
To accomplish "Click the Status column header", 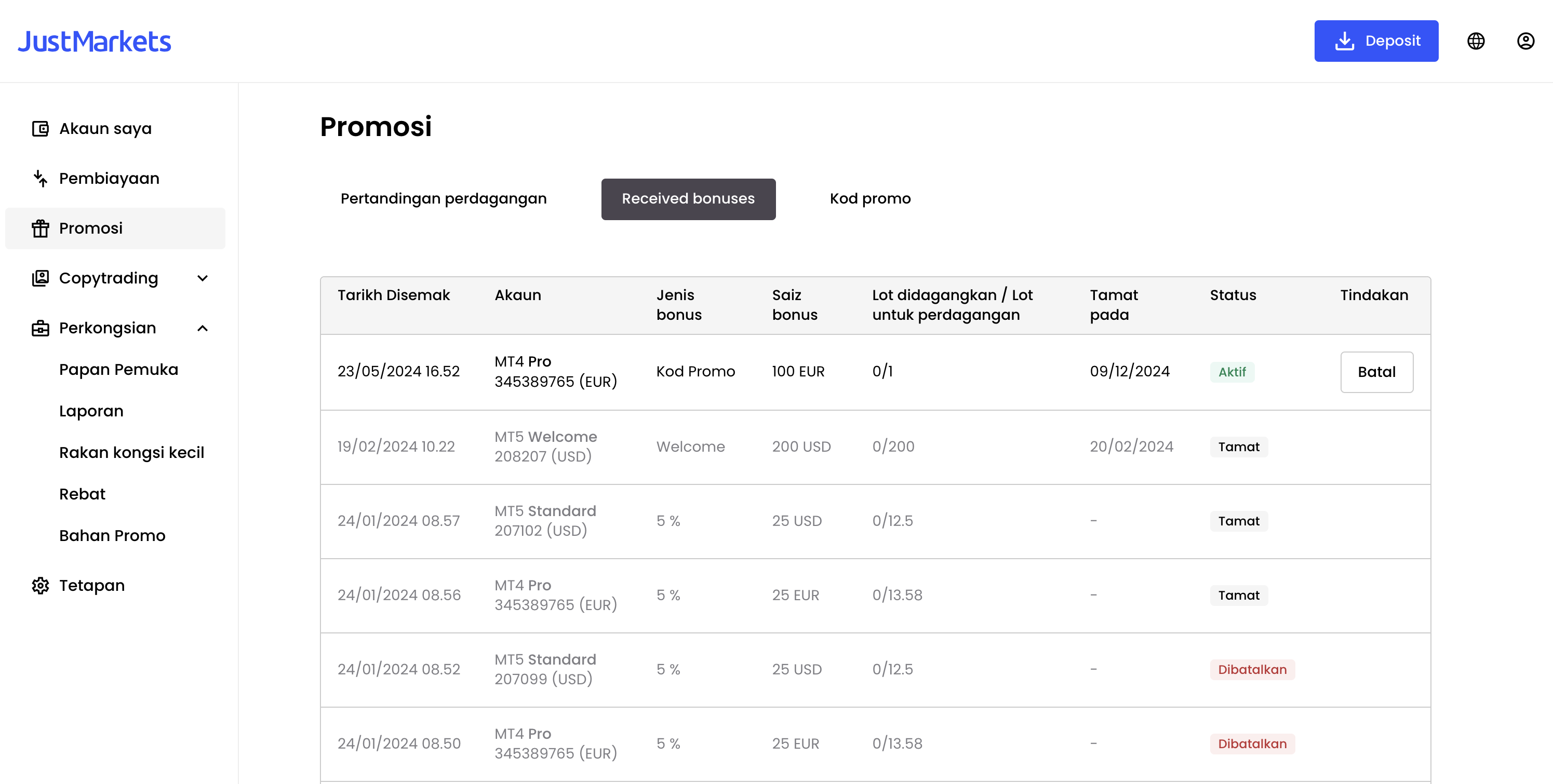I will [1233, 295].
